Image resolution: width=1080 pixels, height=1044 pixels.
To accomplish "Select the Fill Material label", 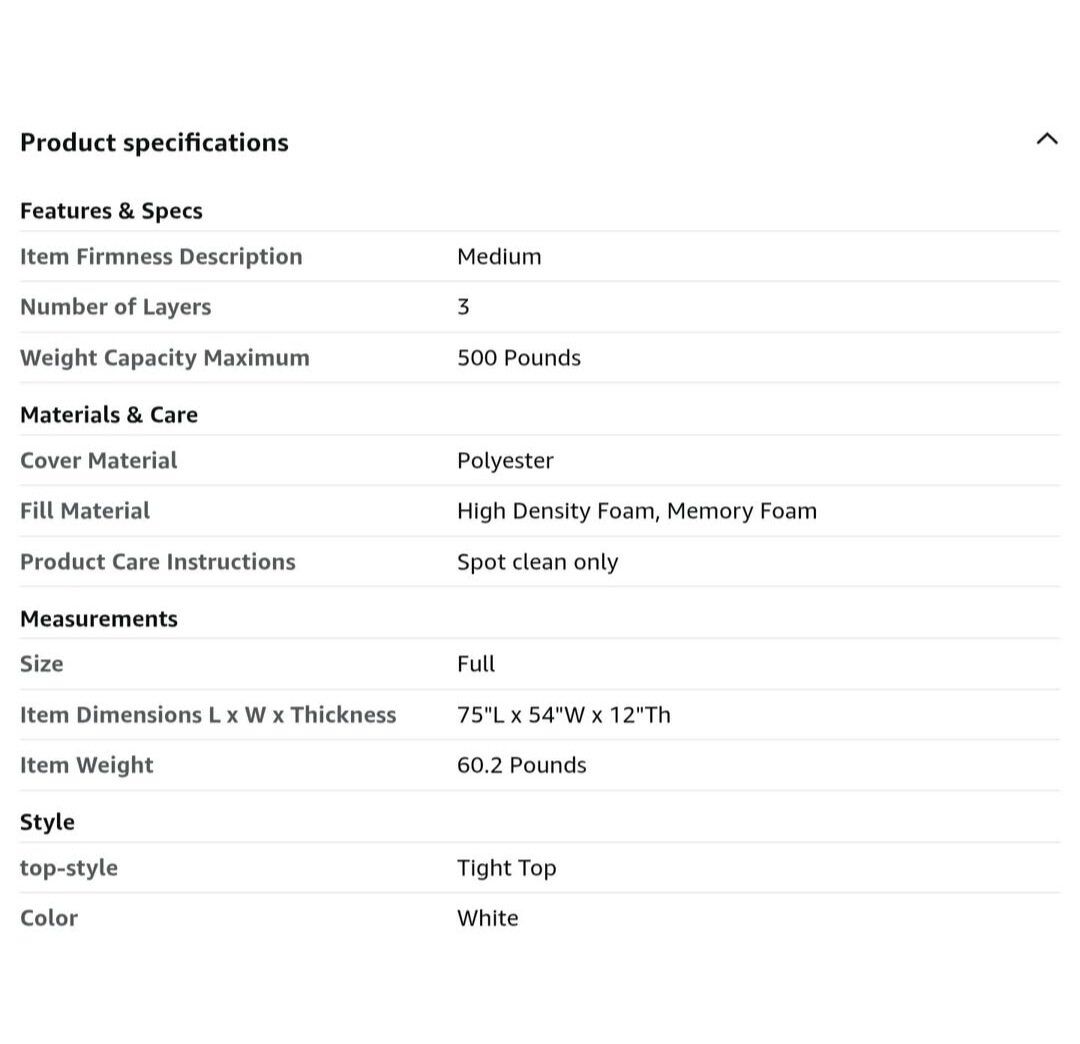I will pos(85,511).
